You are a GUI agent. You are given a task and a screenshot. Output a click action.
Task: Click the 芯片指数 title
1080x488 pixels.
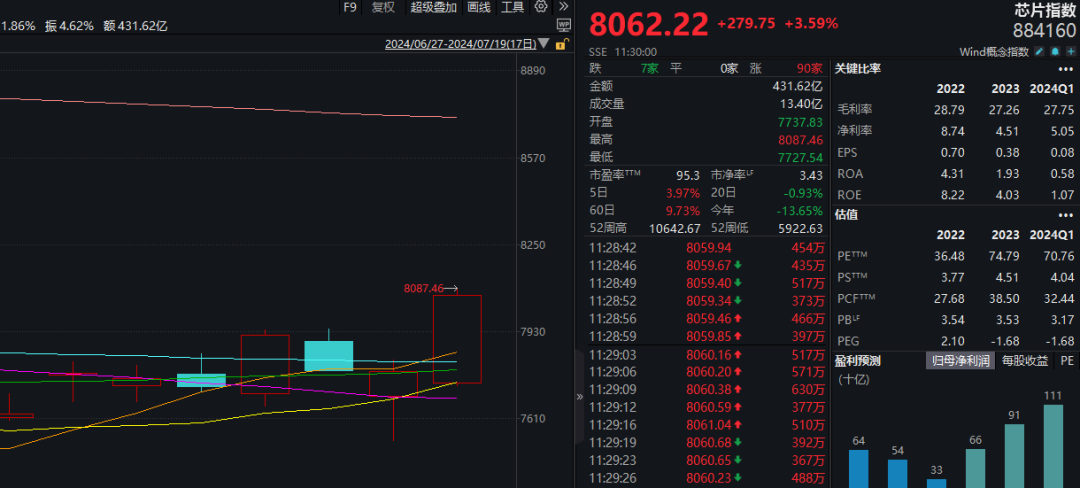click(1044, 11)
